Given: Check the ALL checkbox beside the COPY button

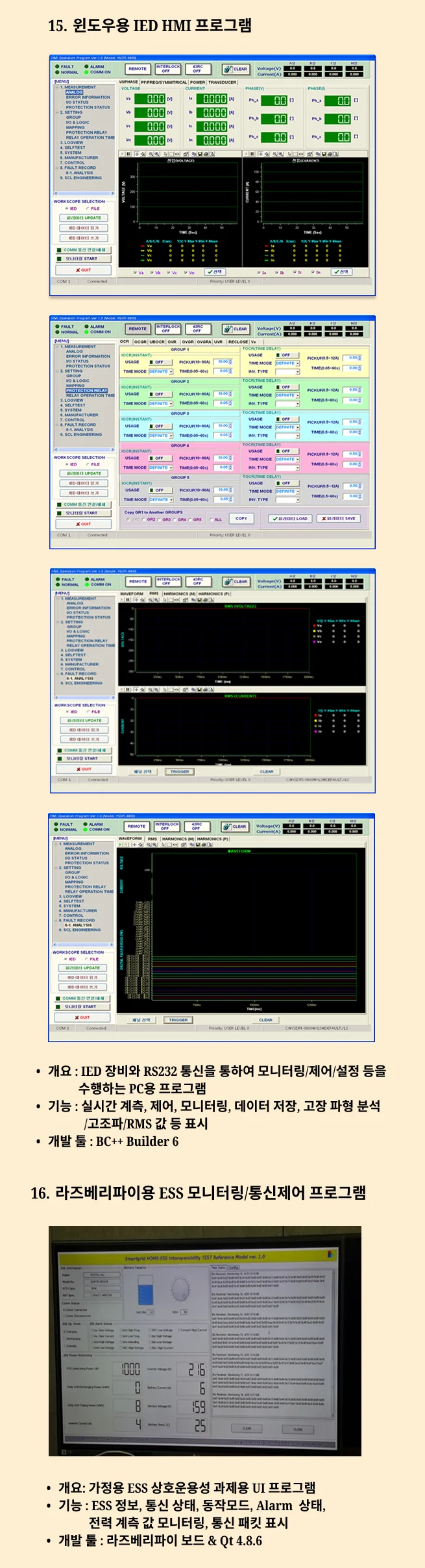Looking at the screenshot, I should point(212,519).
